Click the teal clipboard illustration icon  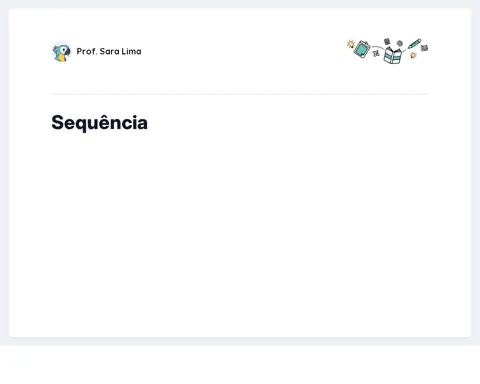click(x=362, y=49)
